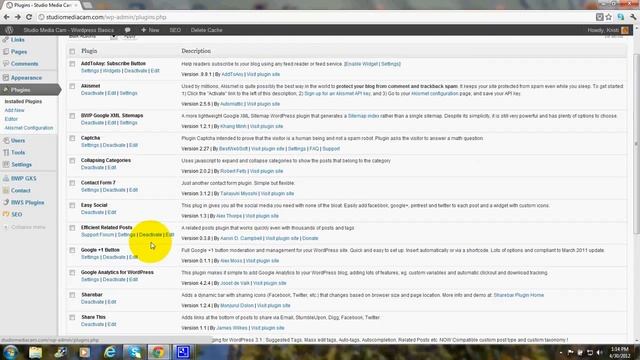Reload the page with the refresh icon
The width and height of the screenshot is (640, 360).
point(29,17)
